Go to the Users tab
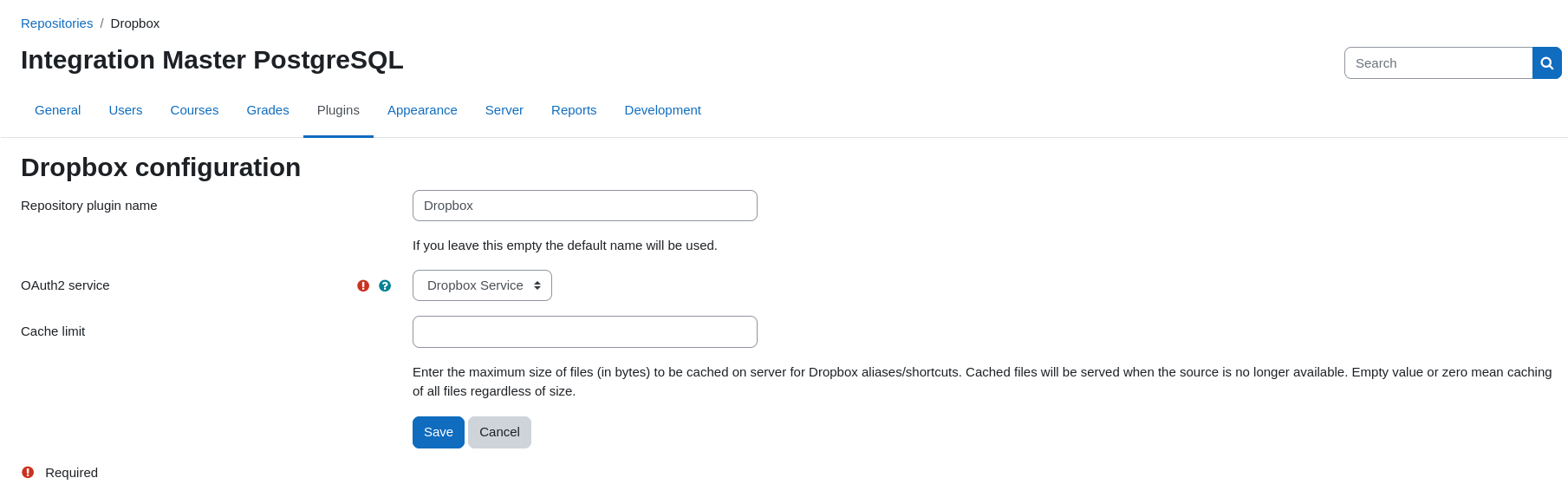This screenshot has height=504, width=1568. pos(126,110)
